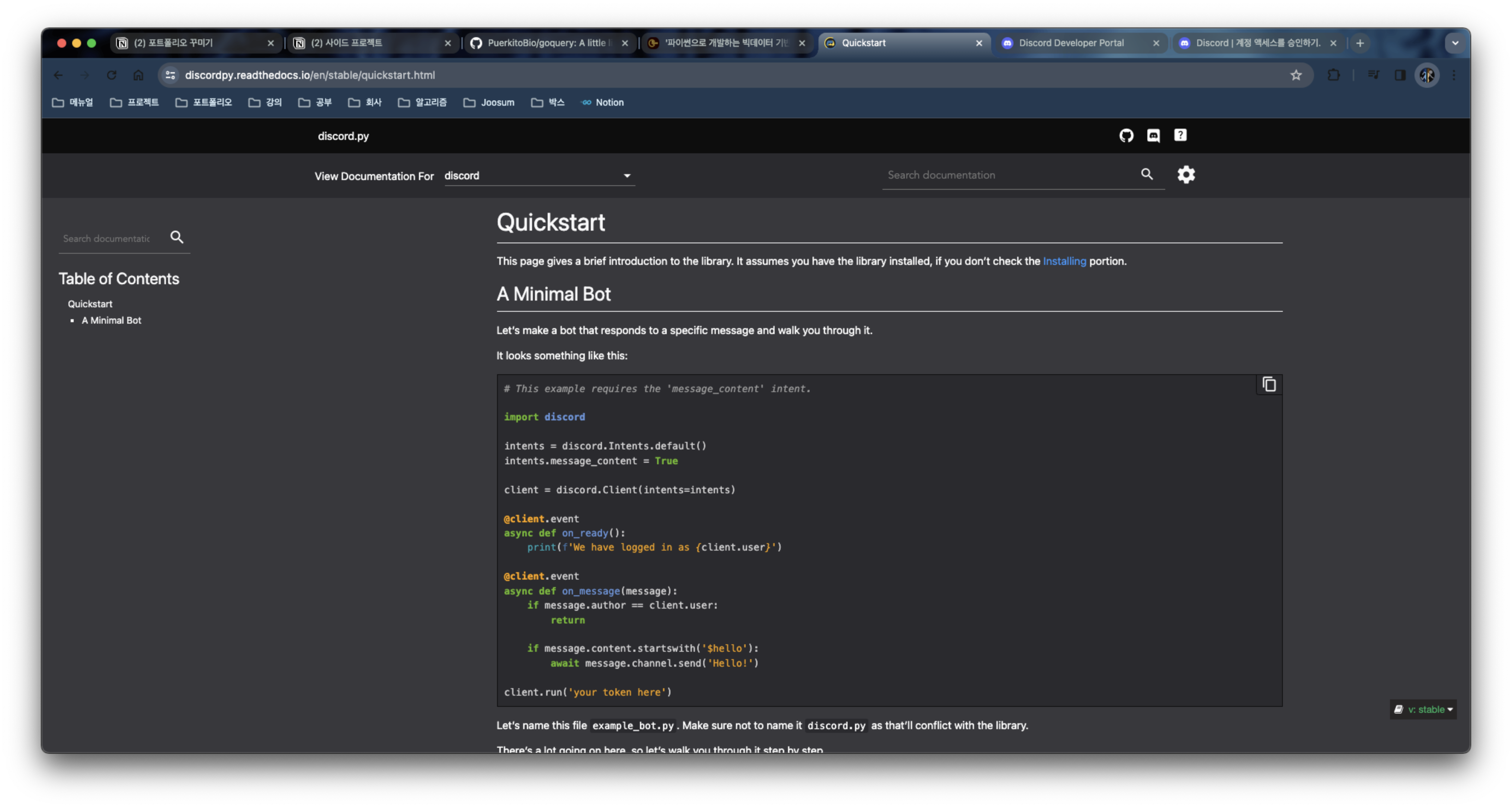
Task: Click the Discord server icon in header
Action: pos(1153,135)
